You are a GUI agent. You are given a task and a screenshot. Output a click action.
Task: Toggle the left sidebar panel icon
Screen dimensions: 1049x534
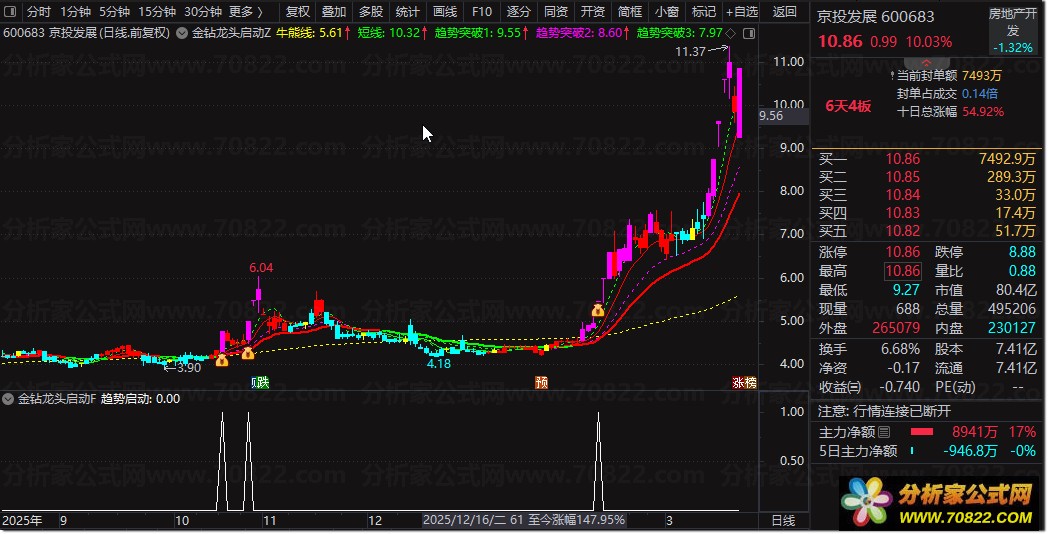[10, 11]
